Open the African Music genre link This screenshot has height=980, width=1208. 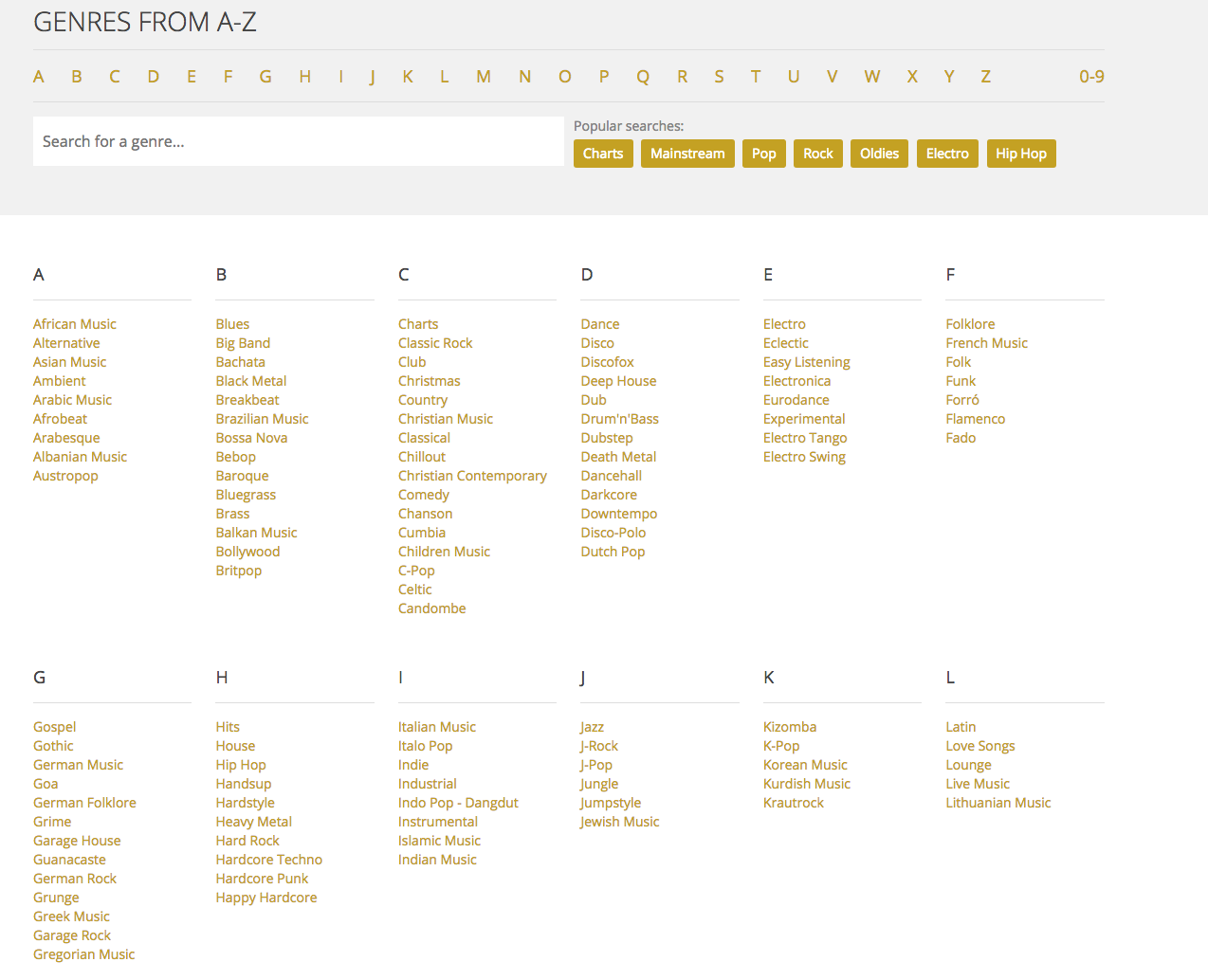[75, 324]
